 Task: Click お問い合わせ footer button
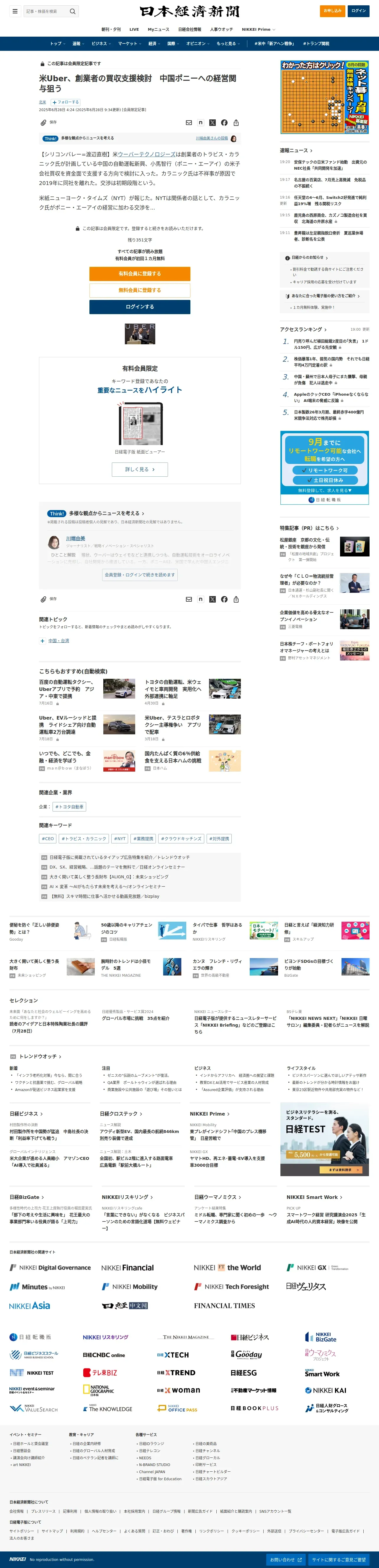286,1559
